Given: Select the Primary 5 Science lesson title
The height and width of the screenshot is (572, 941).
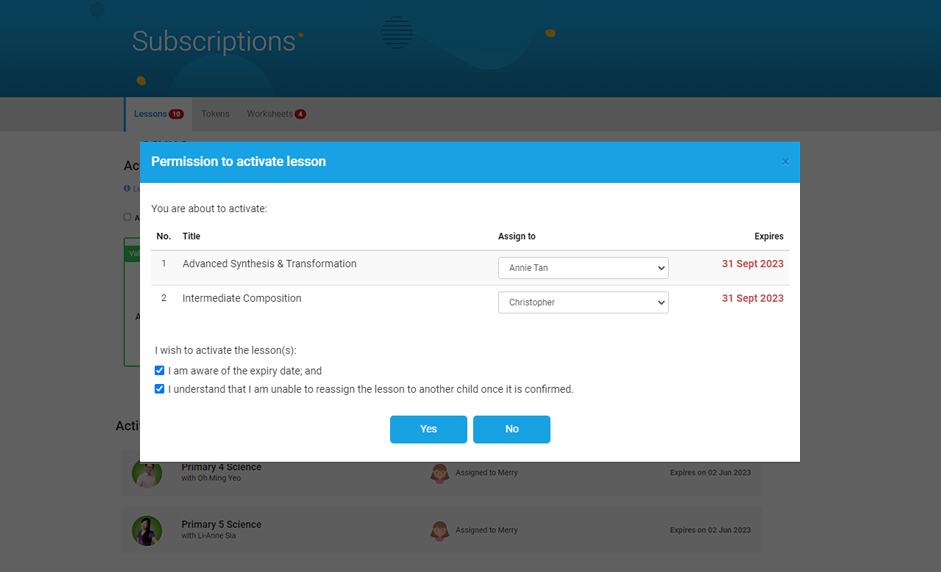Looking at the screenshot, I should pyautogui.click(x=221, y=525).
